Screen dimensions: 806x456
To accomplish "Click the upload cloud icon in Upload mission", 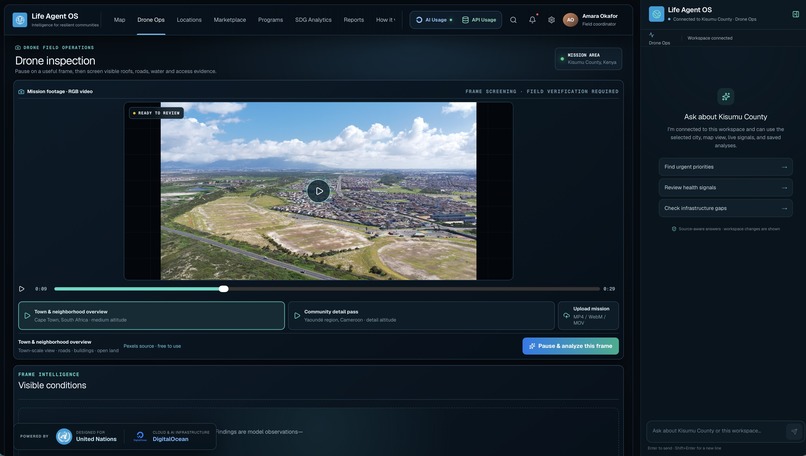I will [566, 316].
